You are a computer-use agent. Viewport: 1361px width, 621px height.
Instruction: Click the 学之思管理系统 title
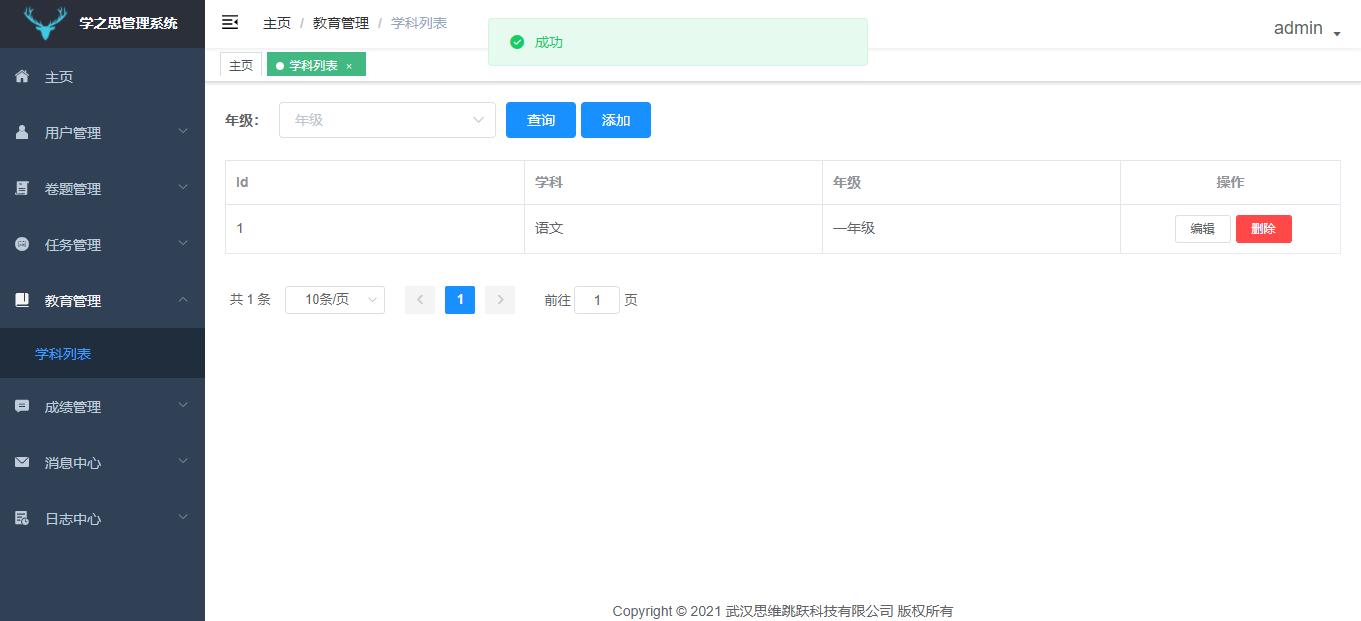[129, 24]
